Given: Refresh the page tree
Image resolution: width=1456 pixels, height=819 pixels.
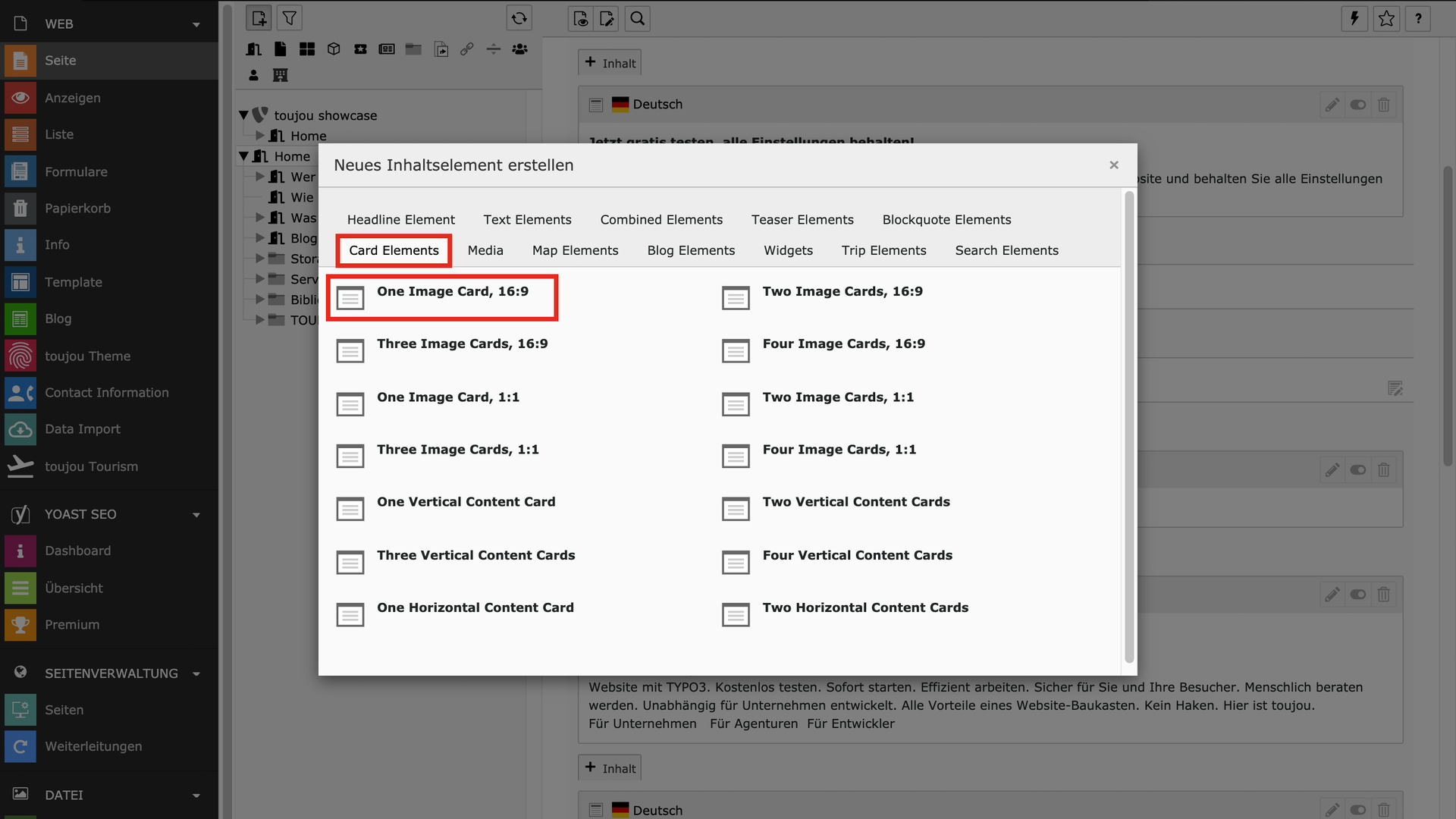Looking at the screenshot, I should pos(519,18).
